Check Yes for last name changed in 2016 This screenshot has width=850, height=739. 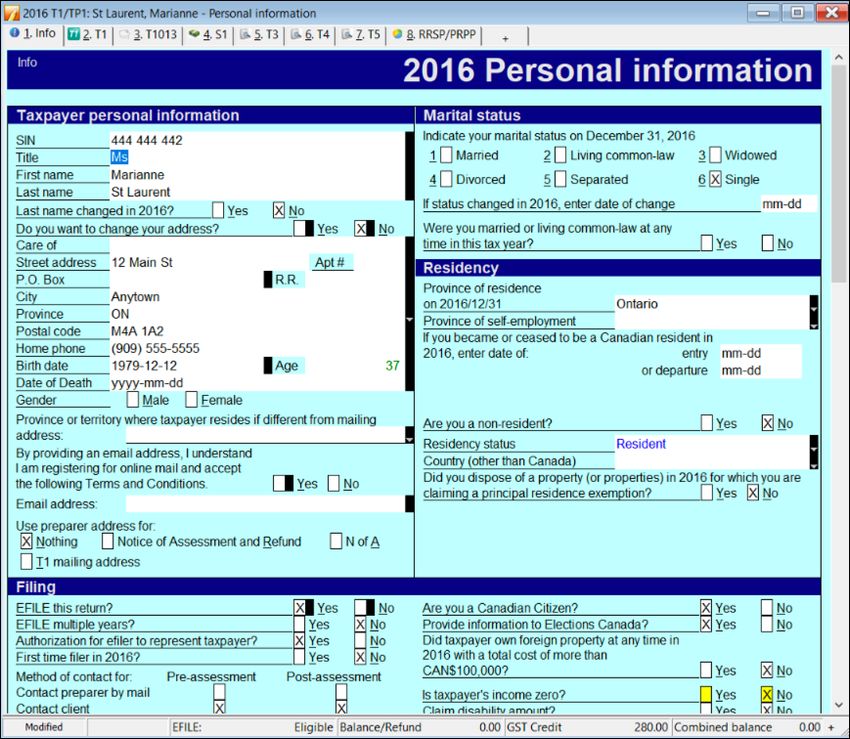(218, 210)
